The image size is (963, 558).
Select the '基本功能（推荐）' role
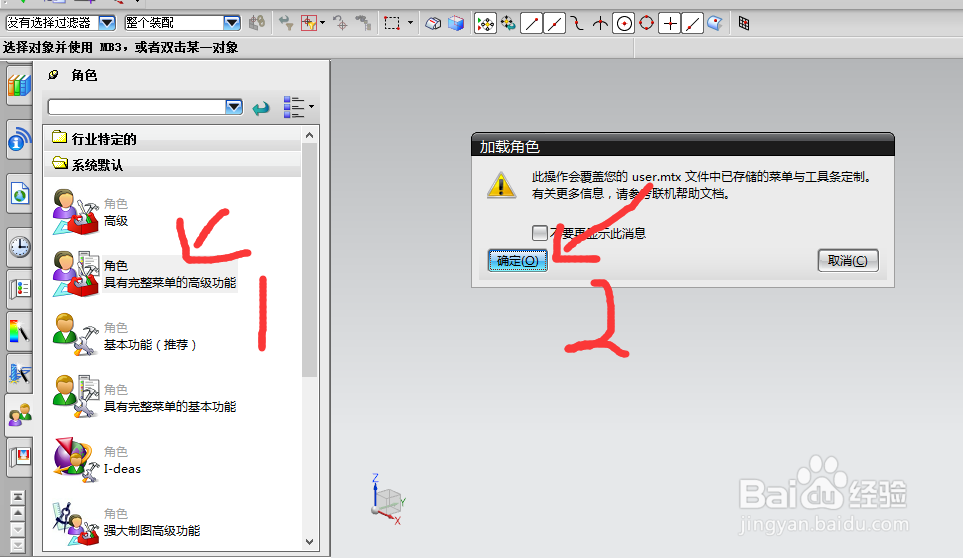tap(124, 336)
